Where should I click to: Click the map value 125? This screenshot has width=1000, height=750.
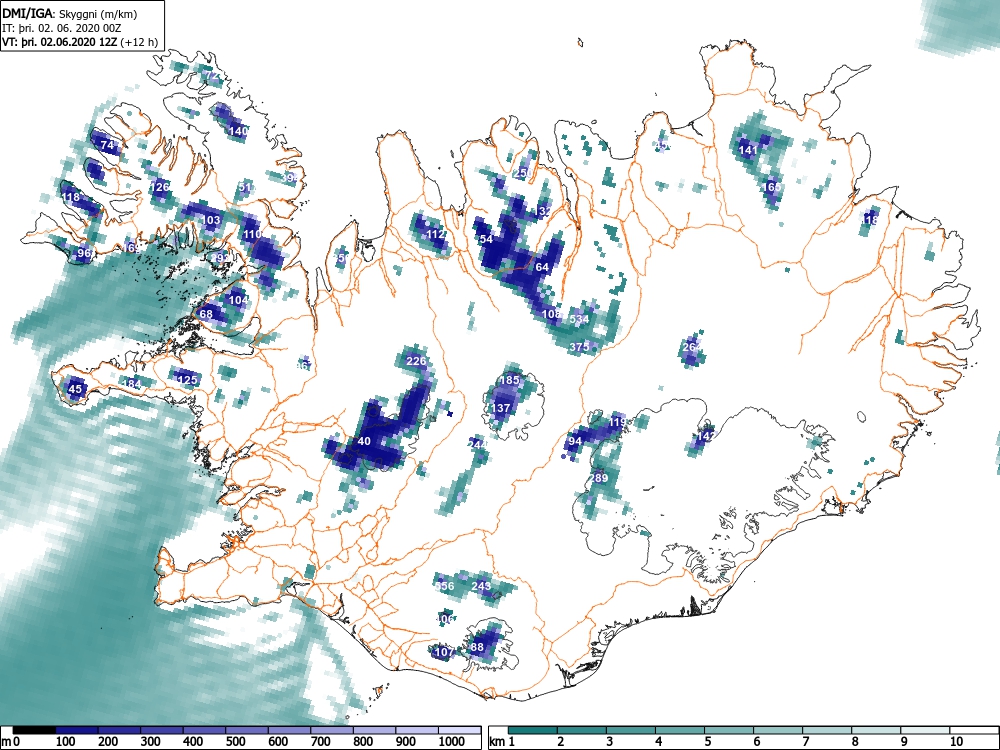point(187,380)
